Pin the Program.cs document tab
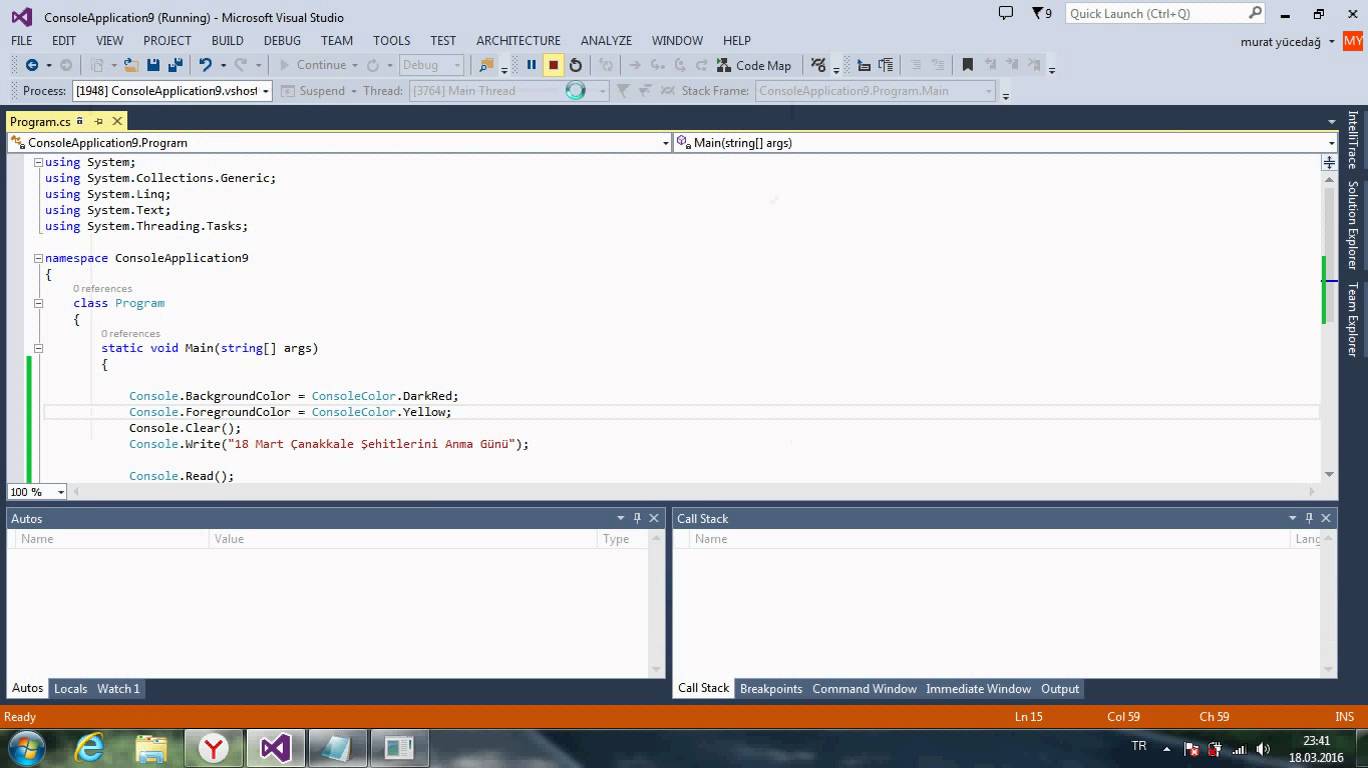1368x768 pixels. [x=100, y=120]
